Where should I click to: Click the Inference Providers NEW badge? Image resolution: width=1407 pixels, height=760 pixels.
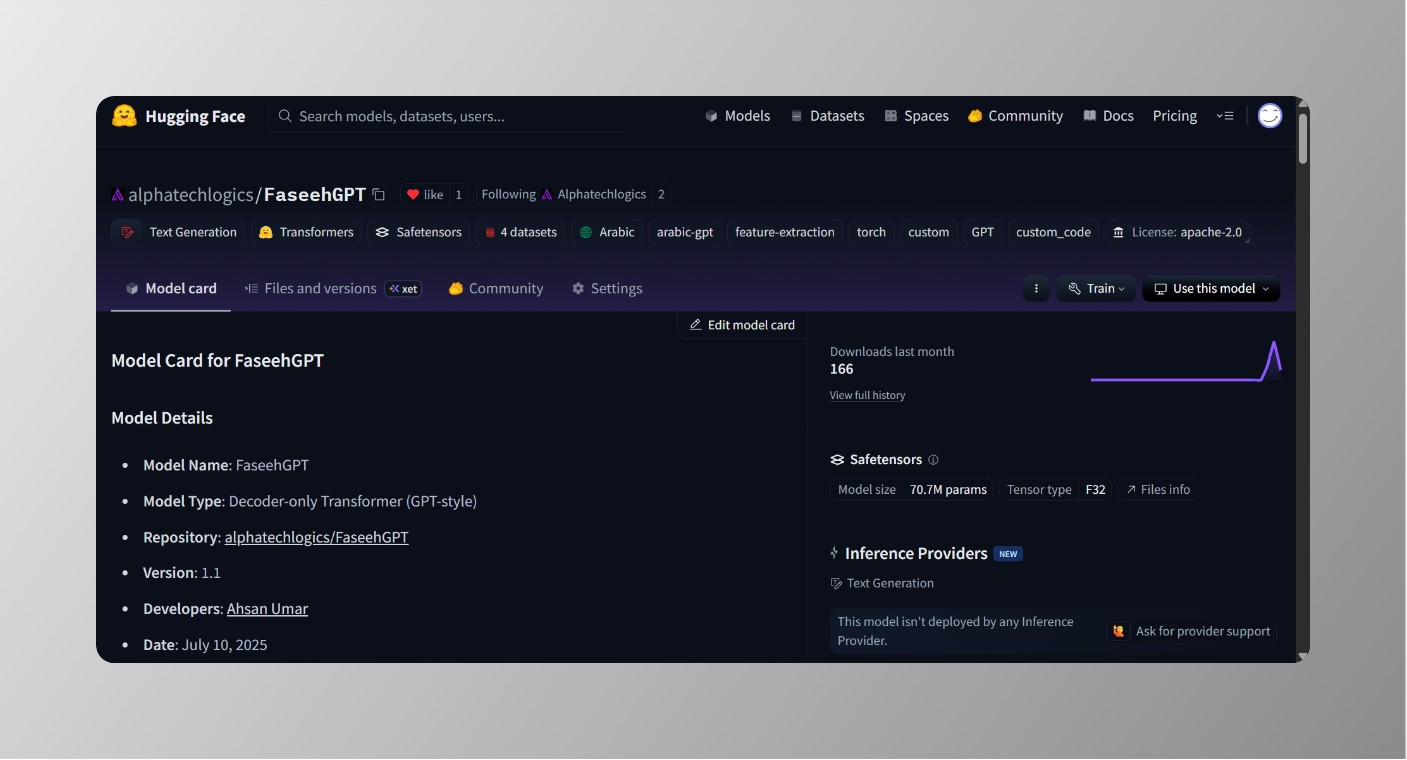click(x=1008, y=554)
